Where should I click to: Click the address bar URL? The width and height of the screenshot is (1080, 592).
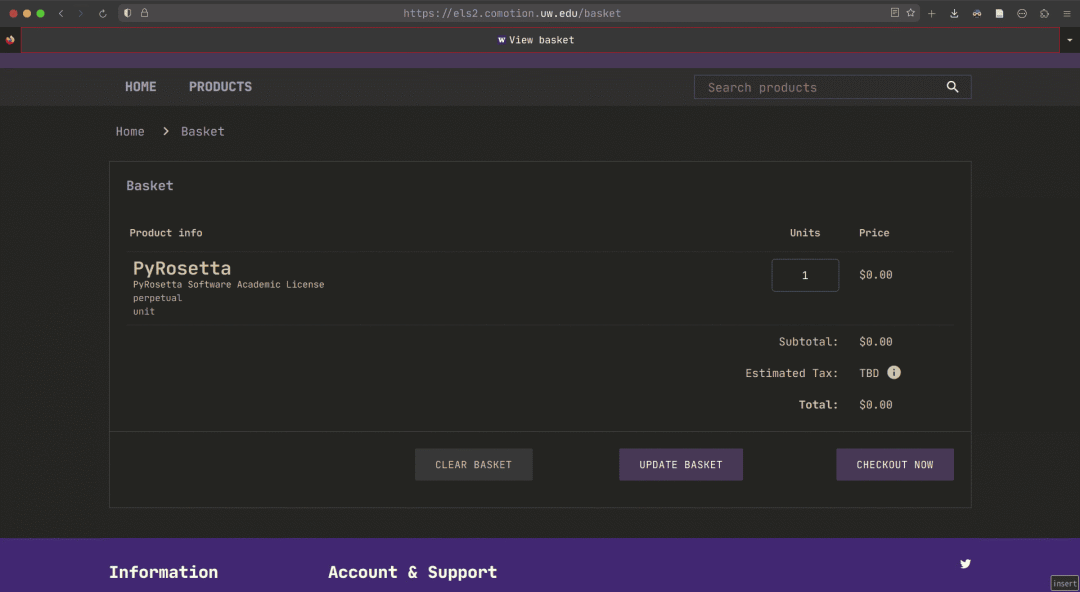click(512, 13)
